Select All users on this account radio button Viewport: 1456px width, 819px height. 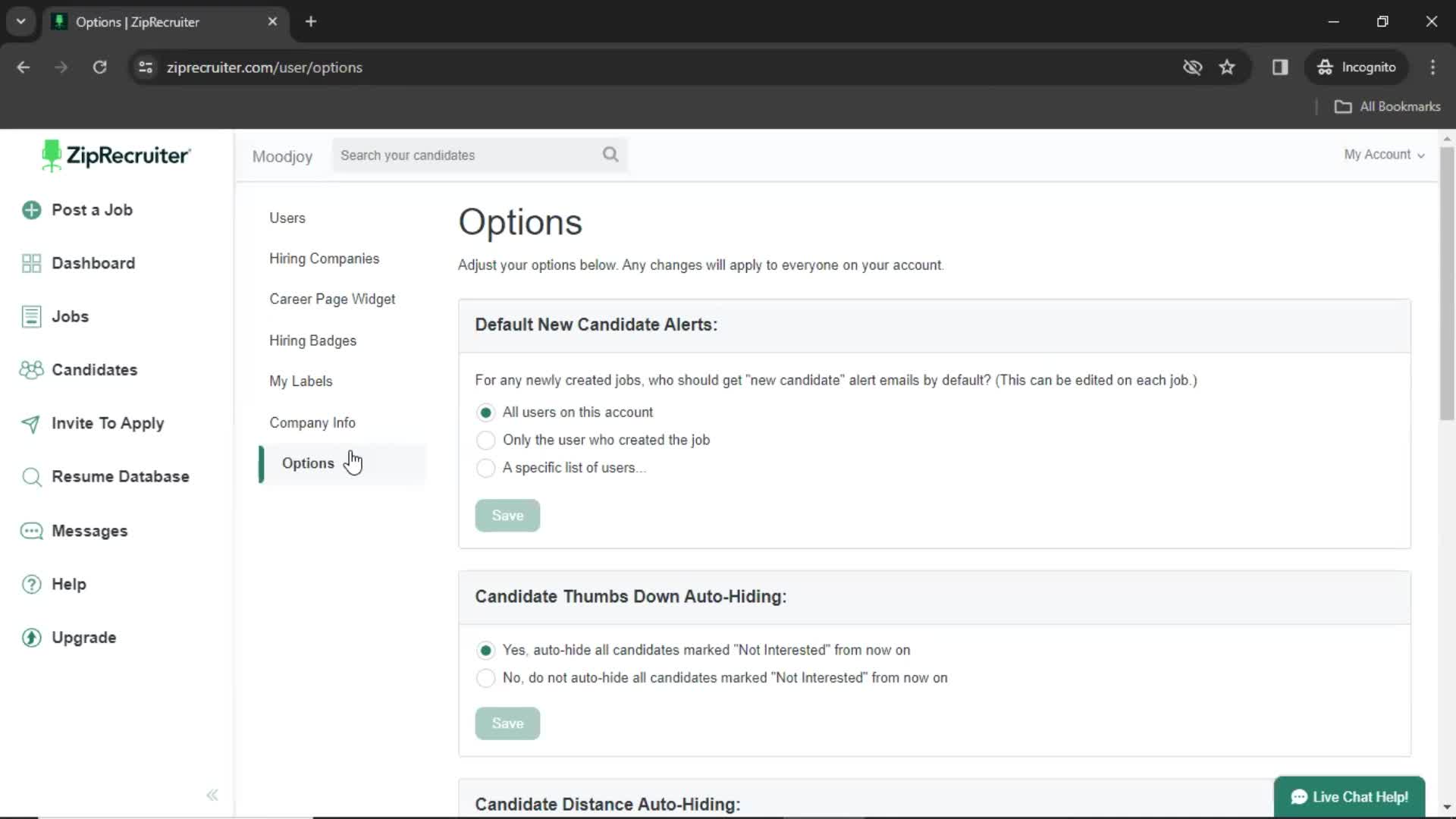(x=485, y=412)
